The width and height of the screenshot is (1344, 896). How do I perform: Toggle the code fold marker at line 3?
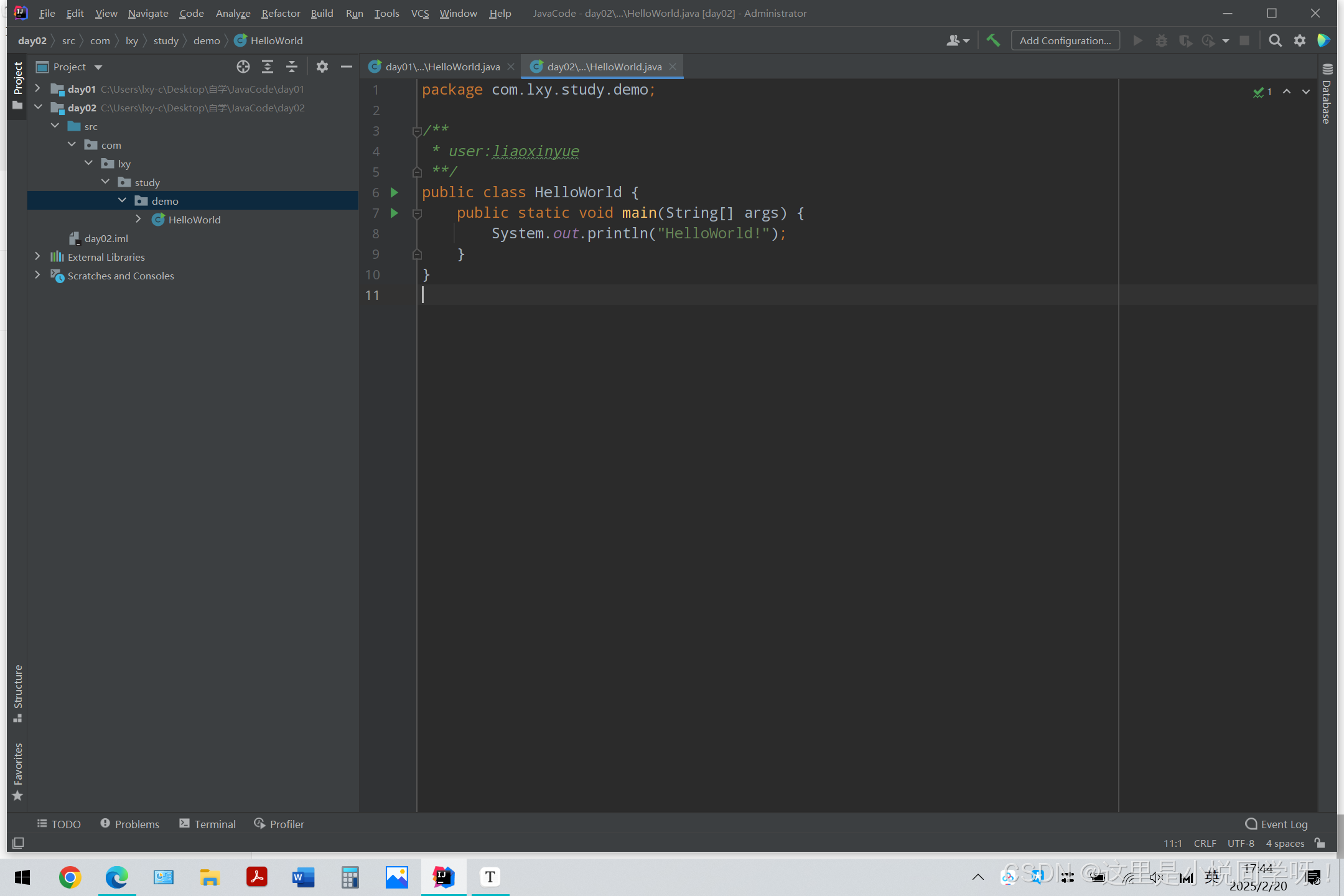click(417, 131)
